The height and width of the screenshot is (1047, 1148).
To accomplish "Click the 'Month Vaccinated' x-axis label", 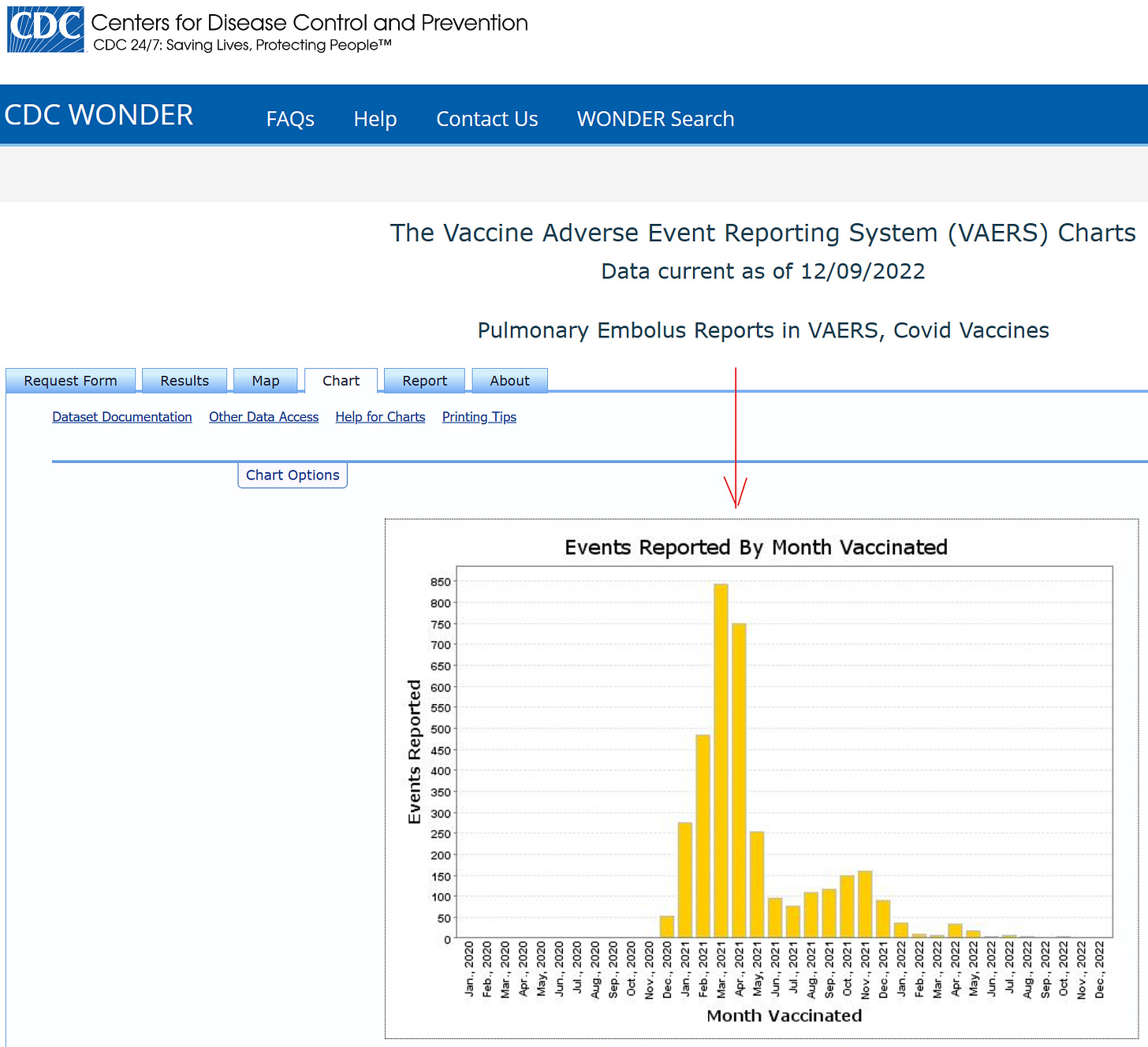I will [x=785, y=1015].
